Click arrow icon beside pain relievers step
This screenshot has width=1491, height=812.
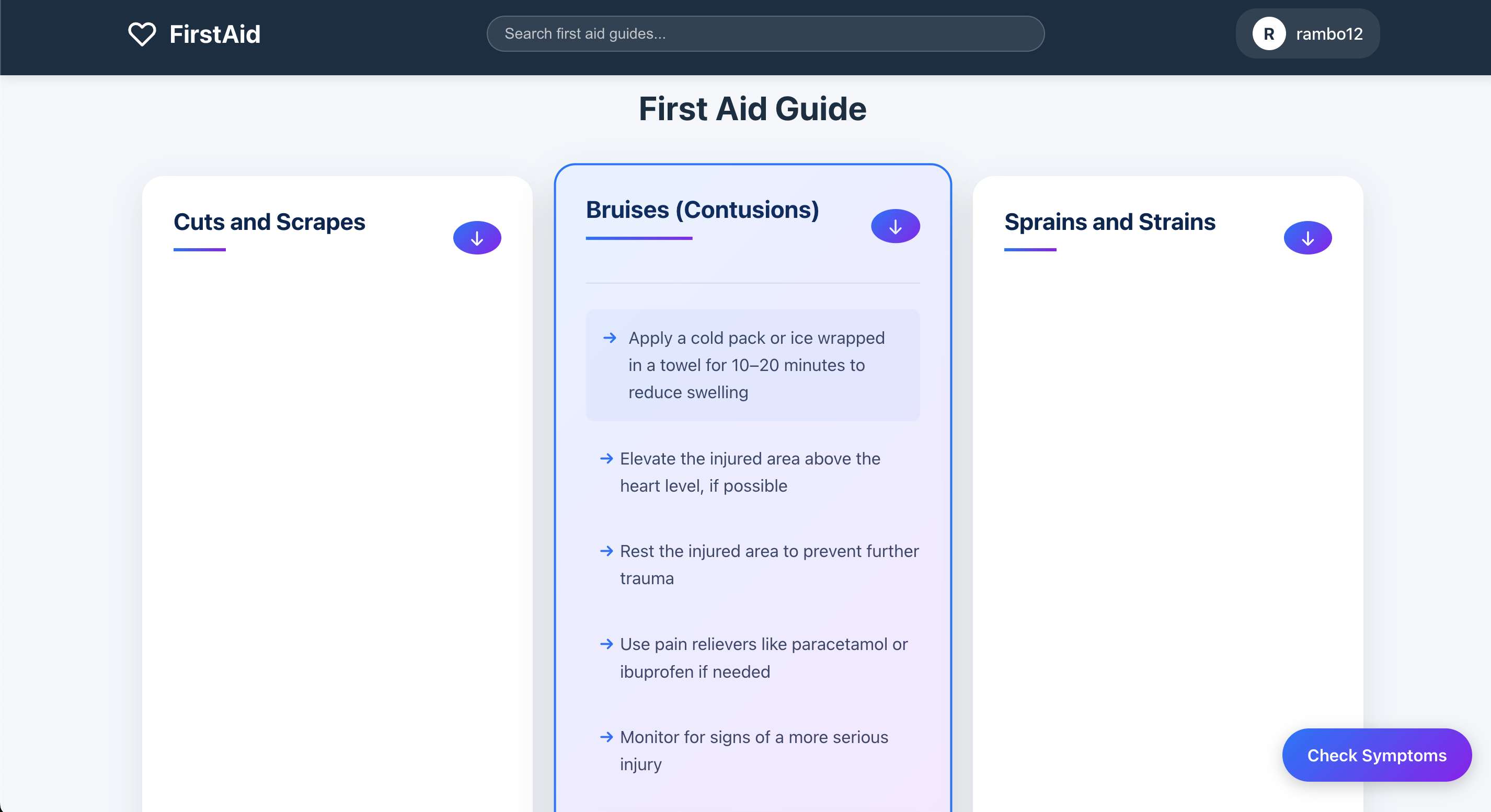point(606,644)
